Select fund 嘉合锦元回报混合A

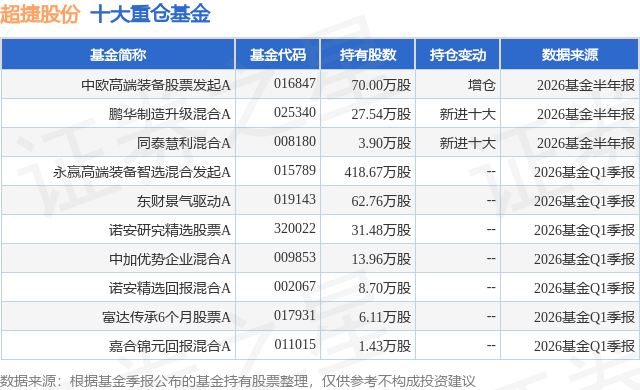tap(170, 346)
